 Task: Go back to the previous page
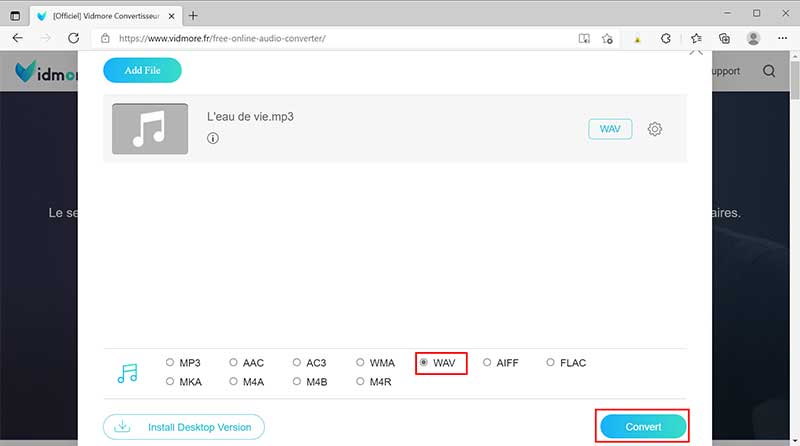click(17, 38)
